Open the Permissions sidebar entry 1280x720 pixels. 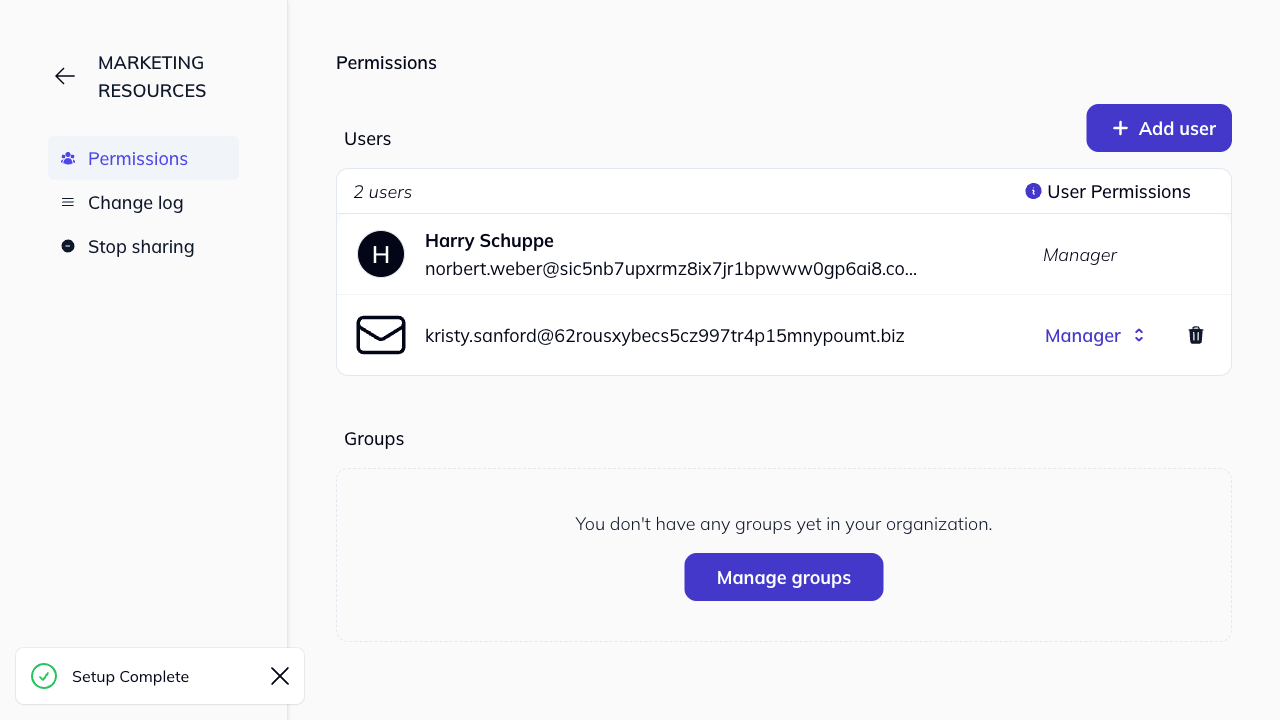click(x=138, y=158)
